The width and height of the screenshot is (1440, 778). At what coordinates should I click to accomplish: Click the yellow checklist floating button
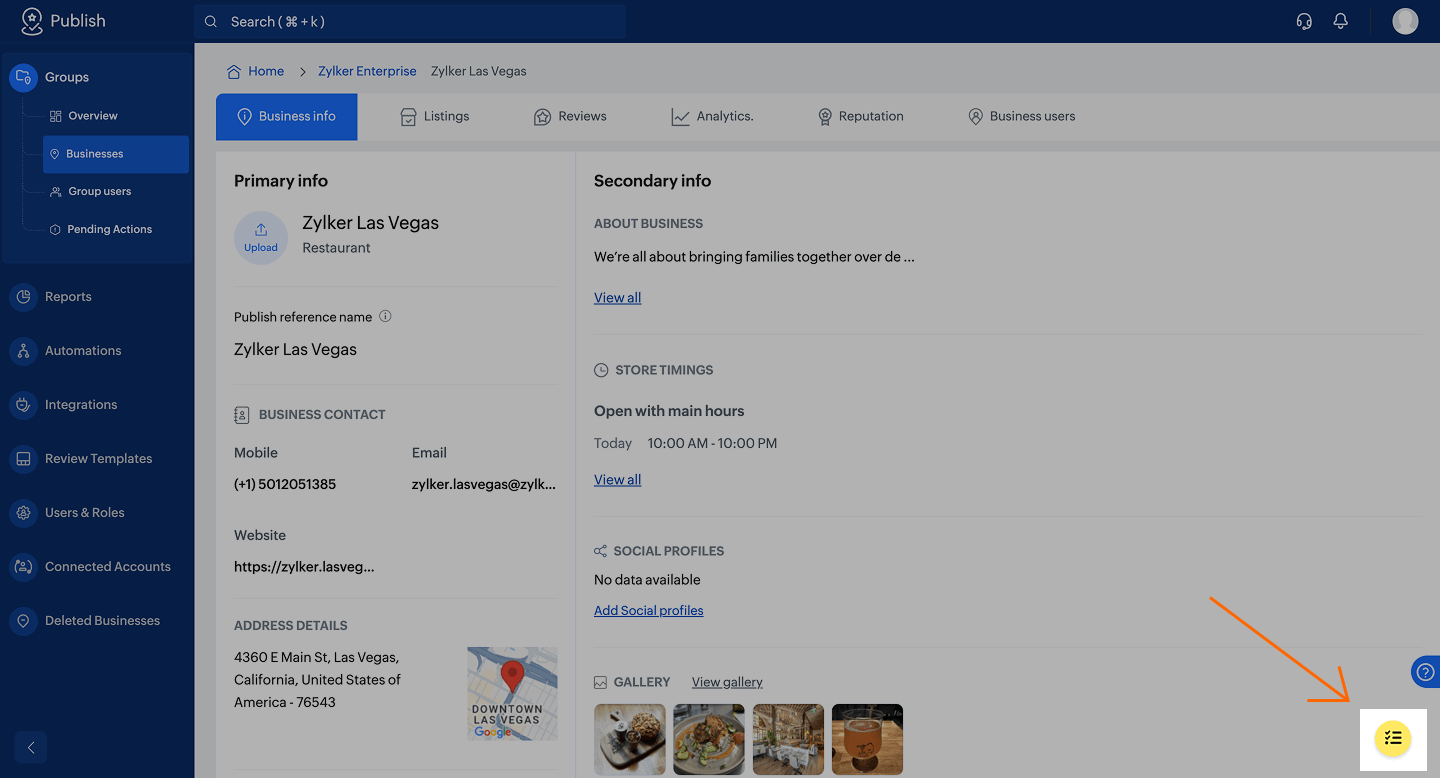(x=1393, y=739)
